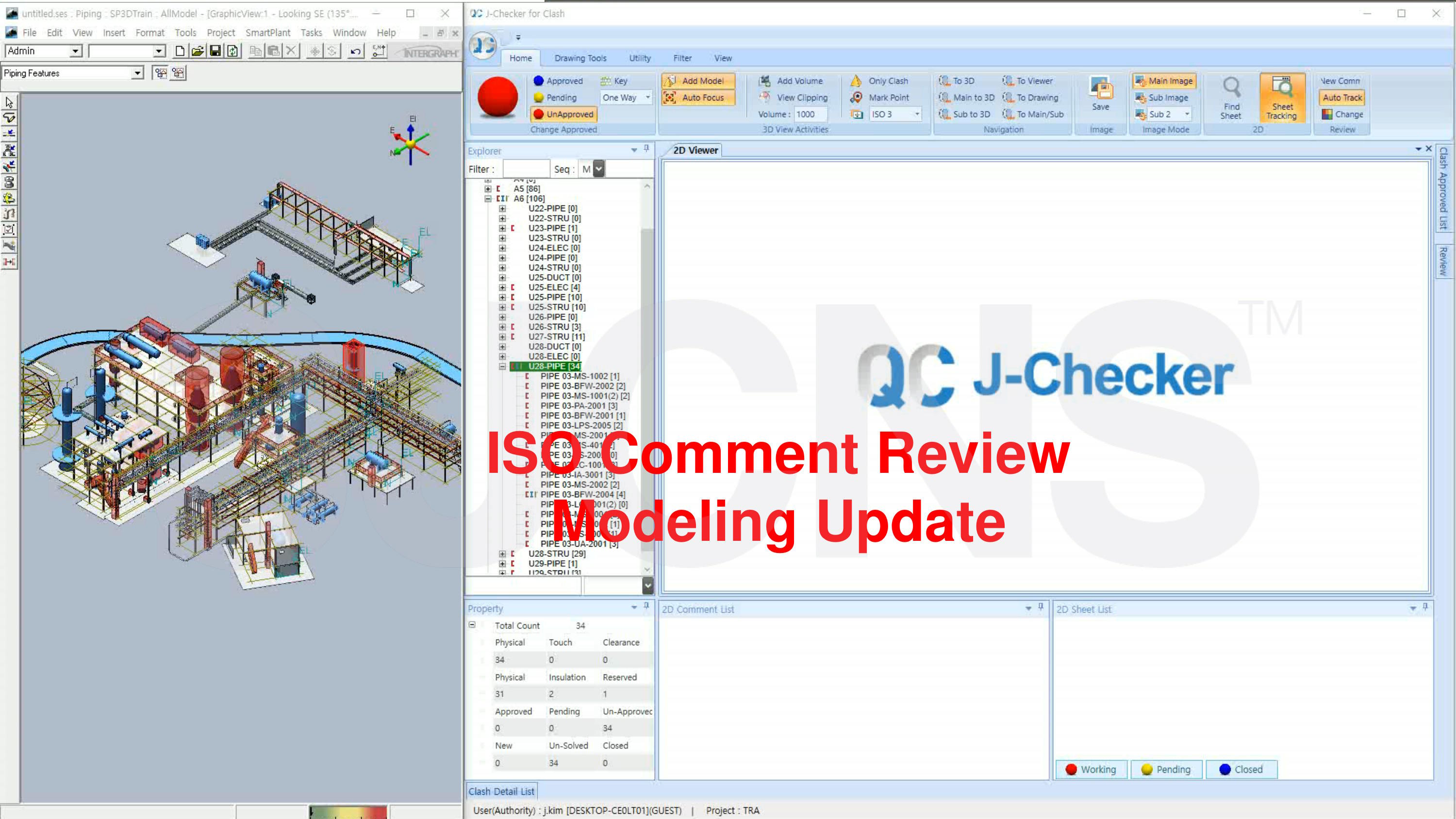Toggle Auto Focus mode

coord(698,97)
